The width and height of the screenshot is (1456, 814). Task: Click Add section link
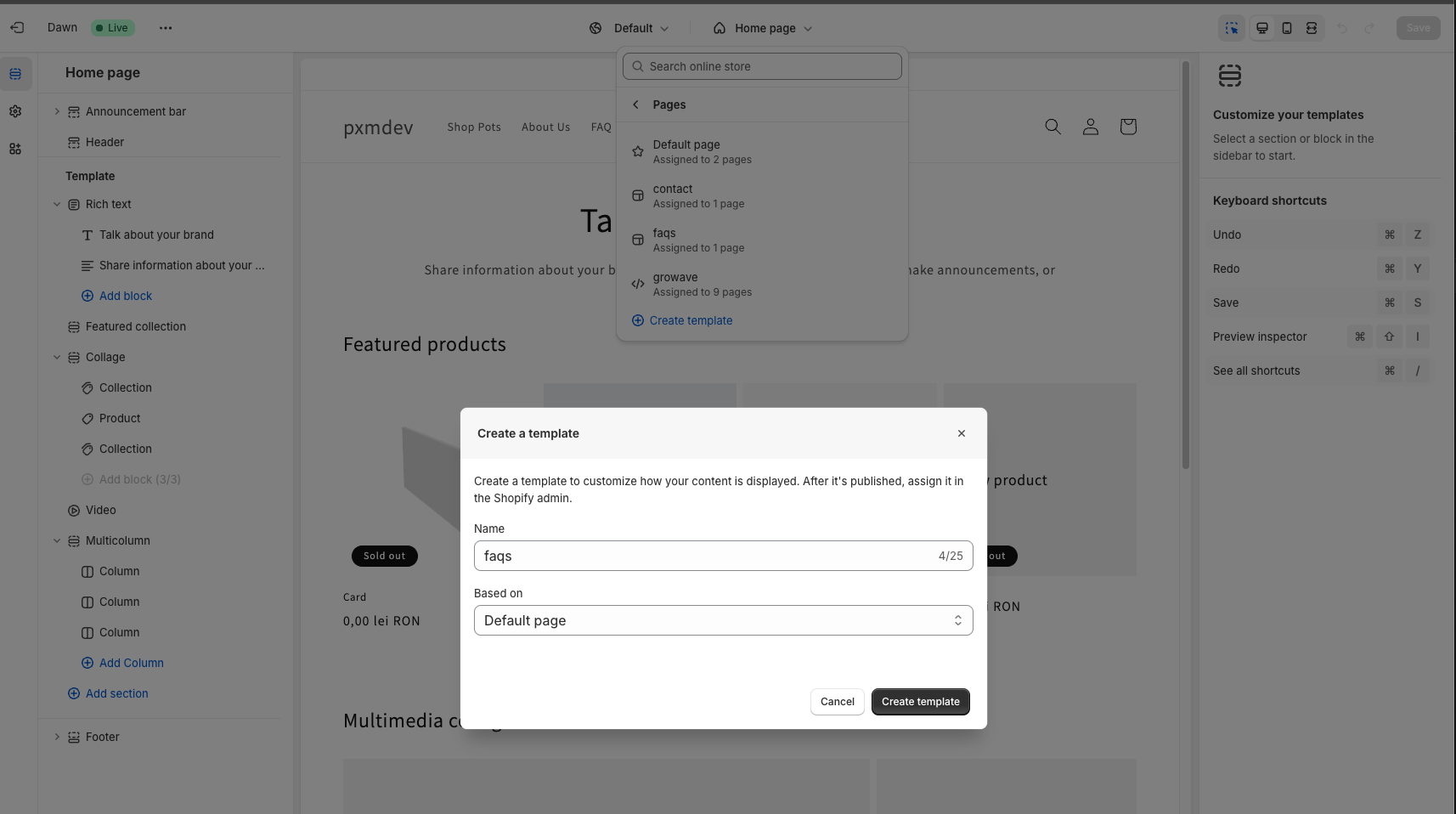(x=108, y=693)
